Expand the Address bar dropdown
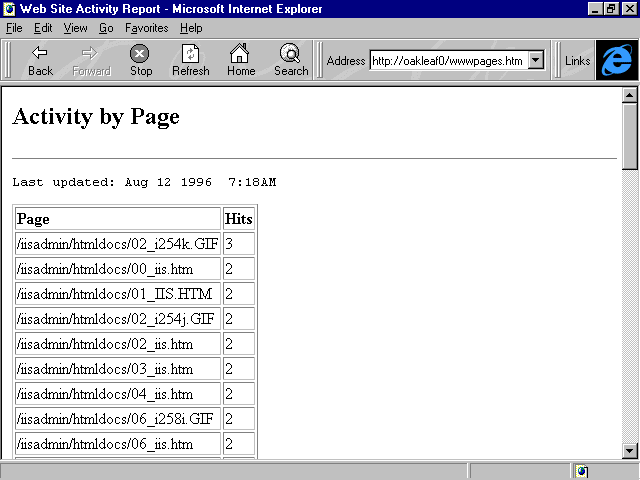 [535, 61]
